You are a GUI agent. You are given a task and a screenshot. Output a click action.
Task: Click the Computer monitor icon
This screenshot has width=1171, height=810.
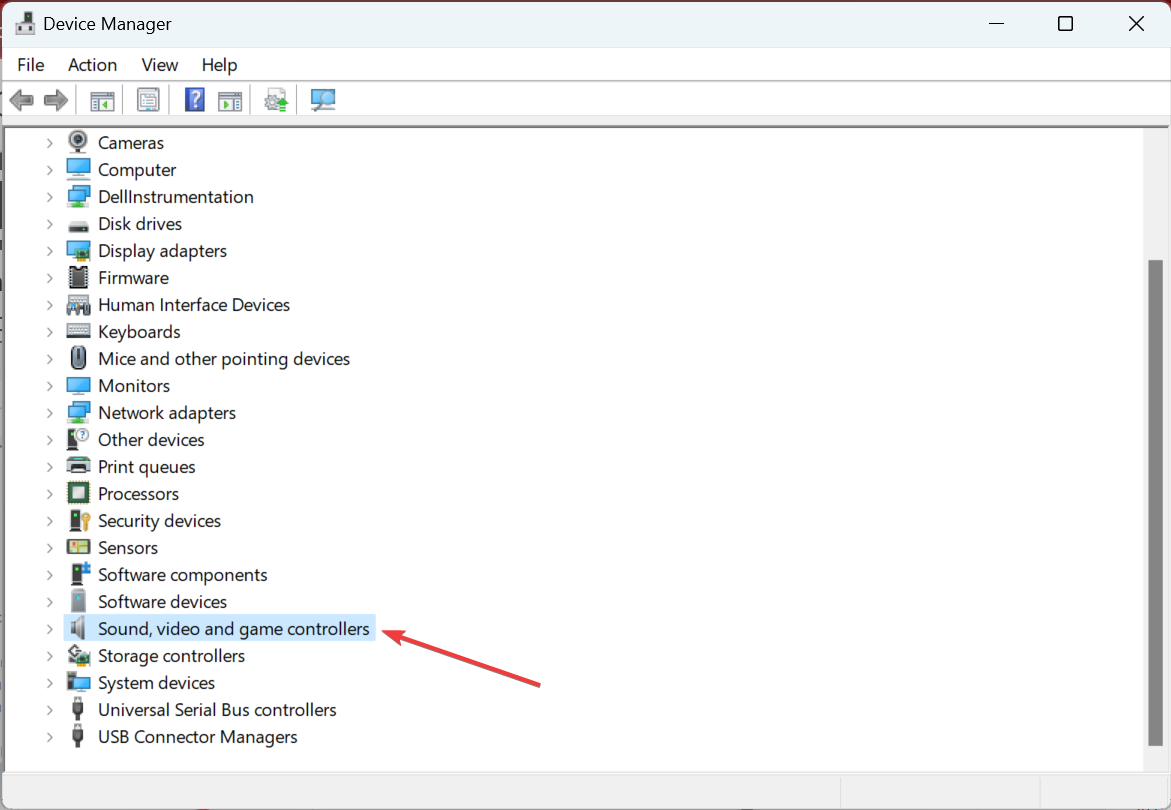point(78,169)
